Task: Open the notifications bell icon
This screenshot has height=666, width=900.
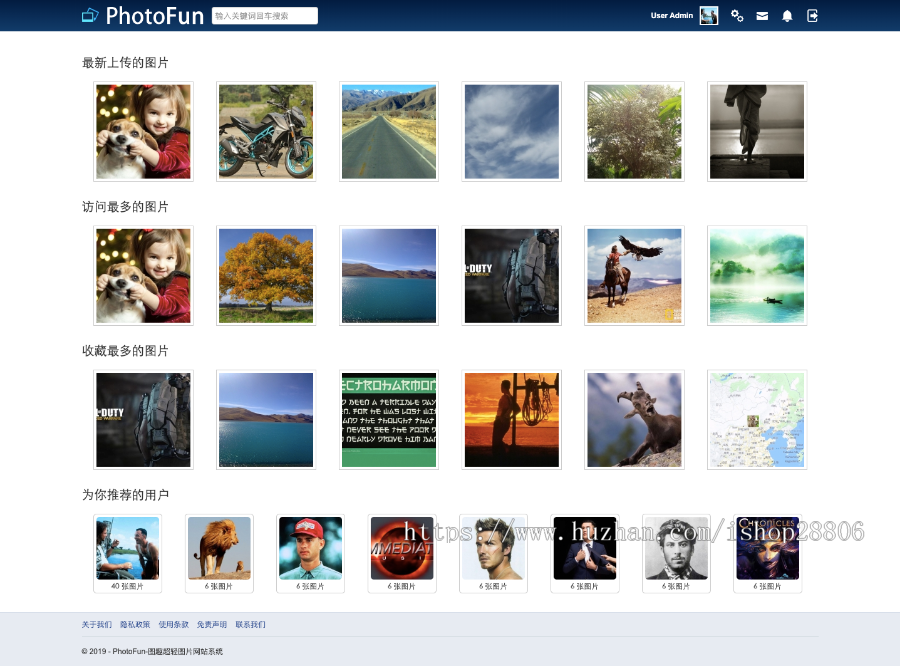Action: coord(788,16)
